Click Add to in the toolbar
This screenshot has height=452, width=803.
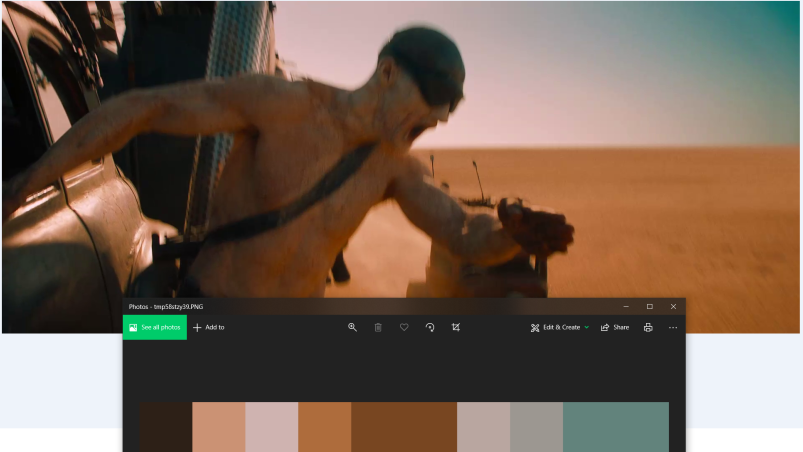click(x=209, y=327)
